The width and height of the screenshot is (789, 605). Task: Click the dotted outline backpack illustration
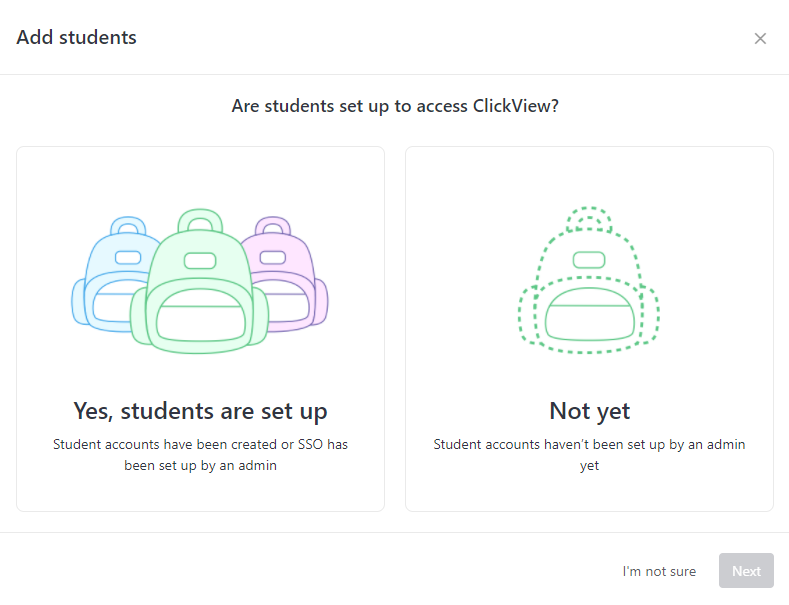pos(589,280)
